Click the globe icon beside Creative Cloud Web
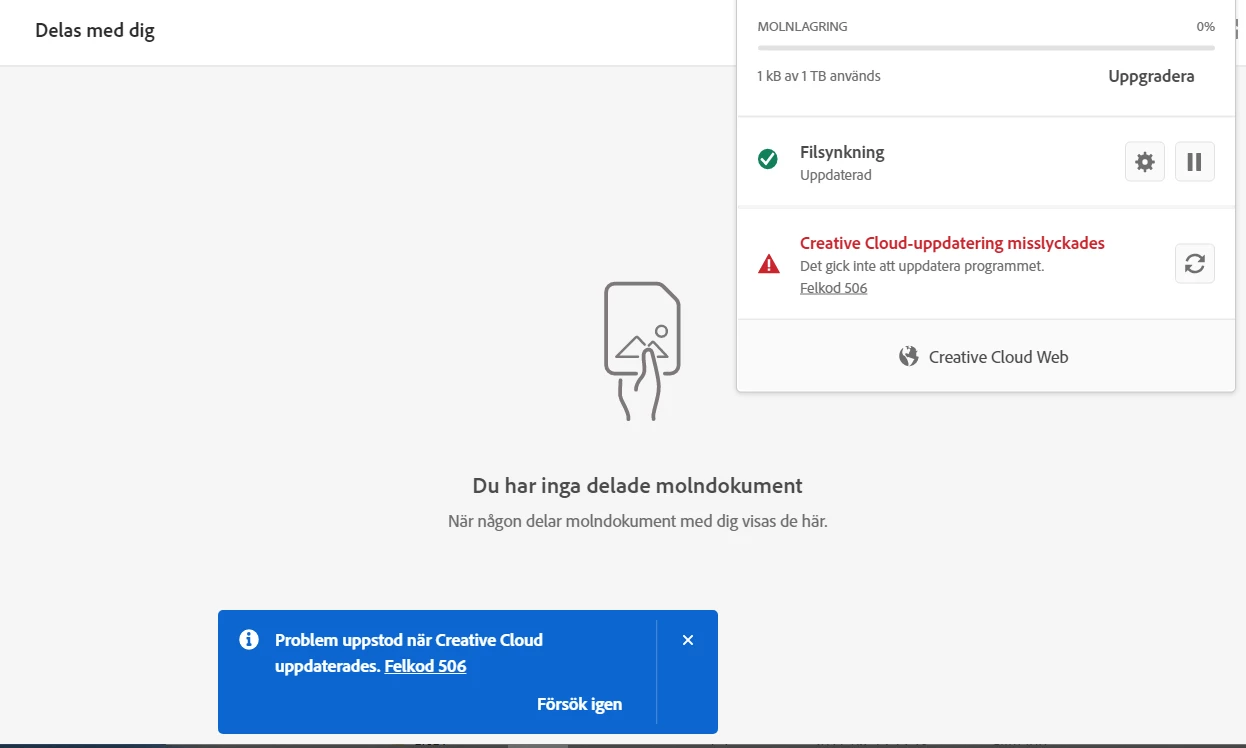Viewport: 1246px width, 748px height. coord(908,357)
